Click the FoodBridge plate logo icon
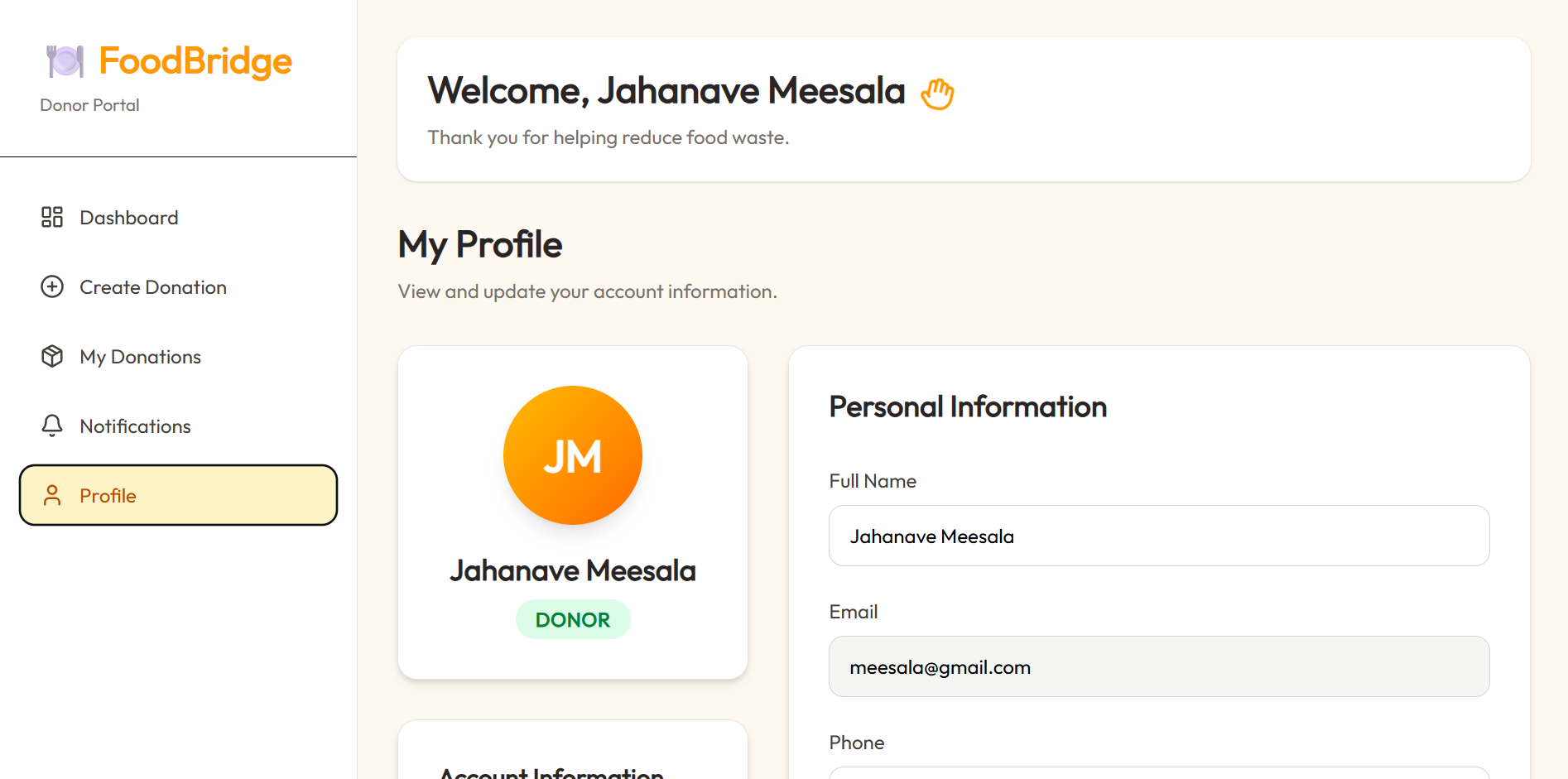1568x779 pixels. (65, 61)
